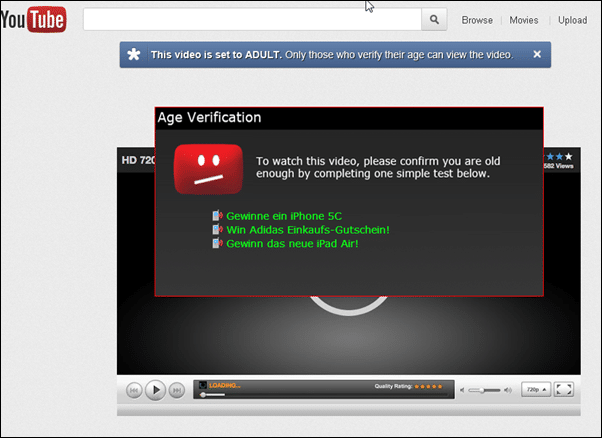Image resolution: width=602 pixels, height=438 pixels.
Task: Click the '582 Views' count text
Action: click(559, 166)
